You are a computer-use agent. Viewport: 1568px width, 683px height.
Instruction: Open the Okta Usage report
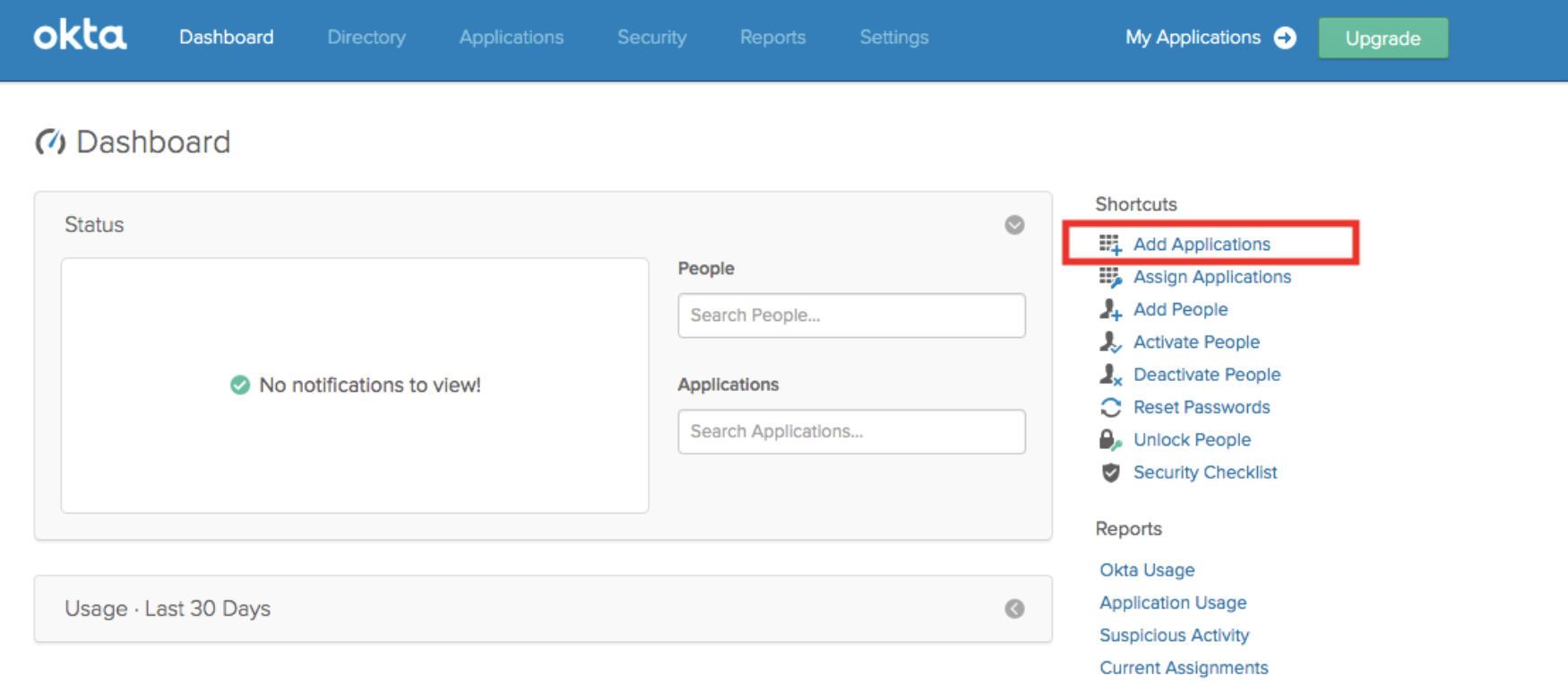(x=1147, y=570)
